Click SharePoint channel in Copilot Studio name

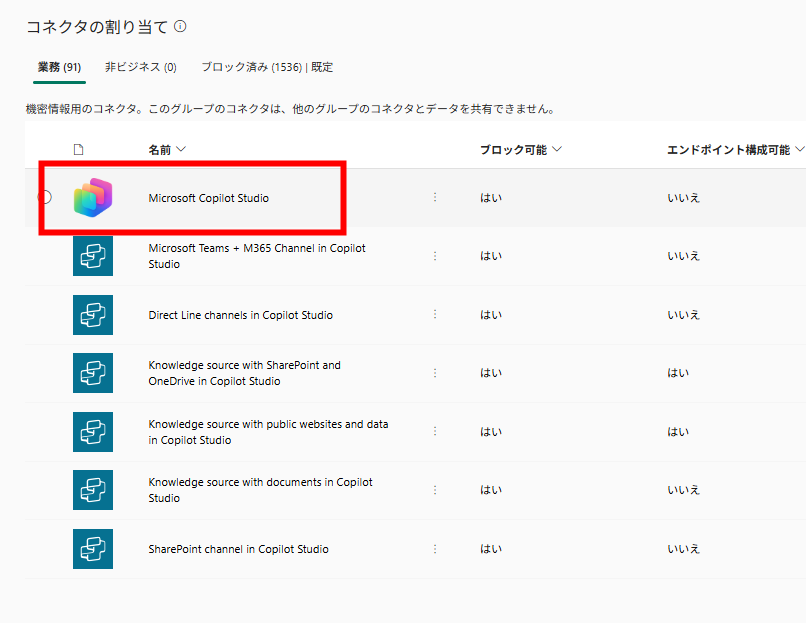(239, 549)
